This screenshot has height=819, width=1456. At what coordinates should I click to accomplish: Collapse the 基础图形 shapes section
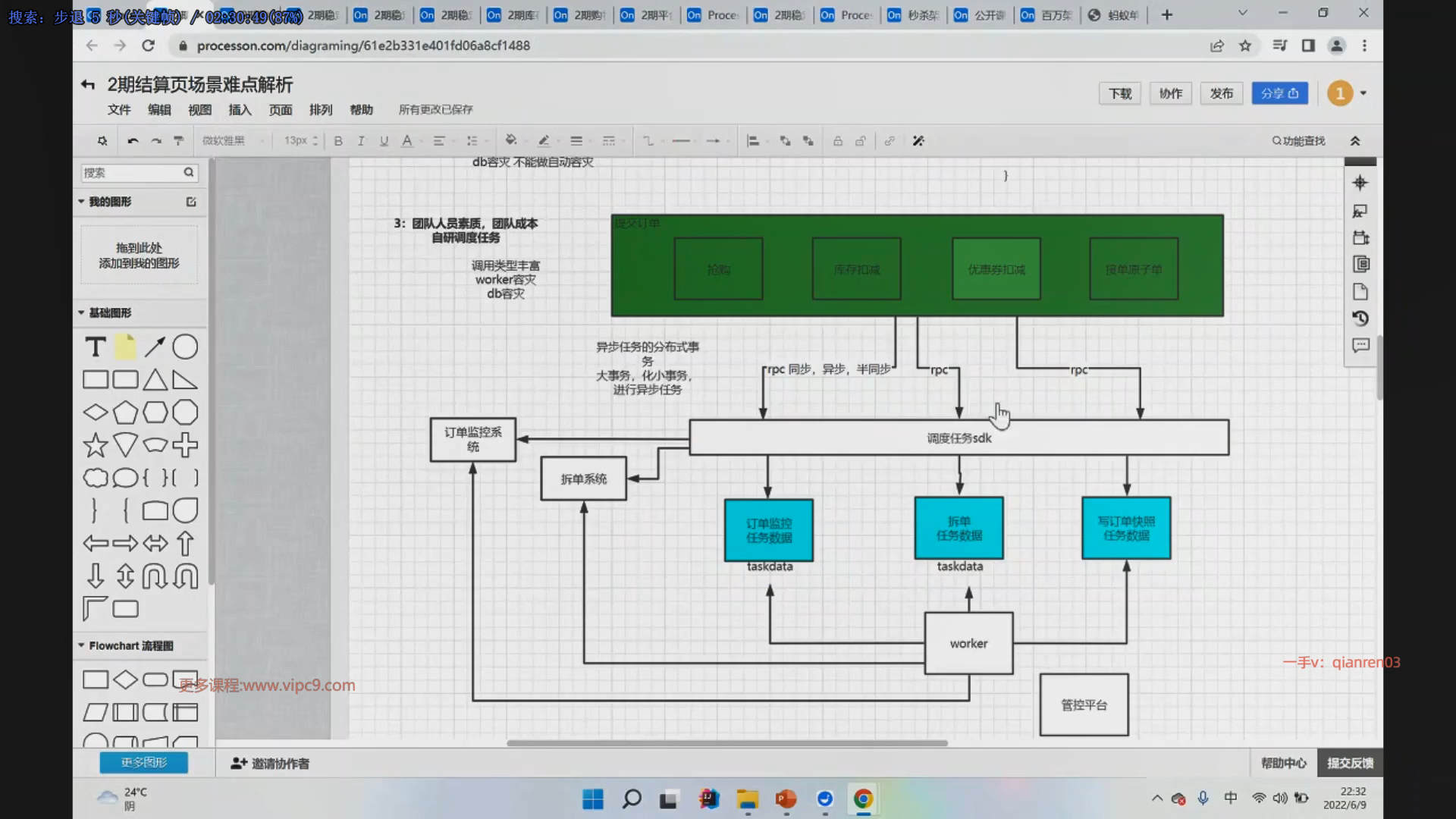pos(81,312)
